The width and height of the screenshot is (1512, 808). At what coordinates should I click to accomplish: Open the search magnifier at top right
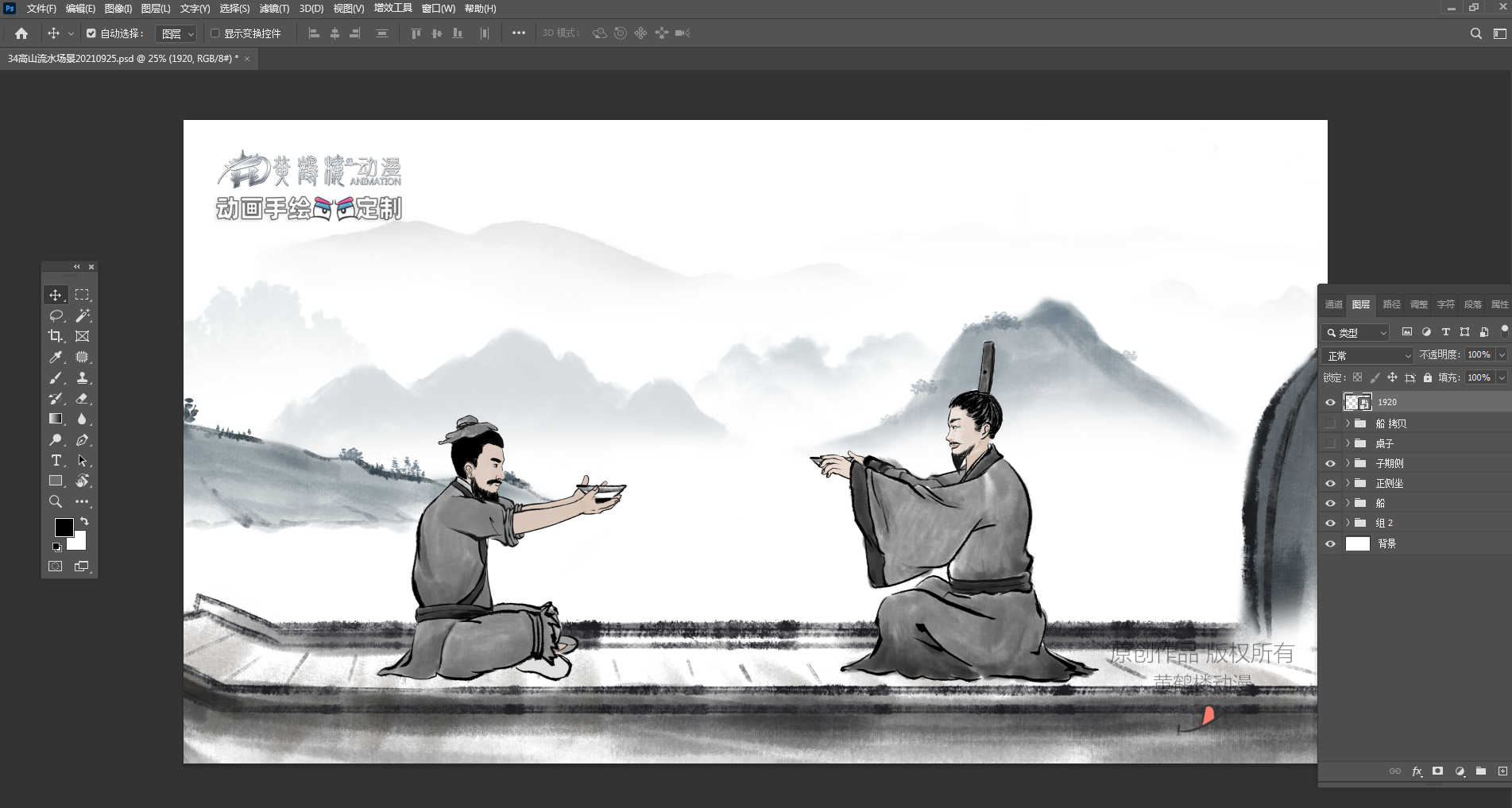click(x=1475, y=33)
